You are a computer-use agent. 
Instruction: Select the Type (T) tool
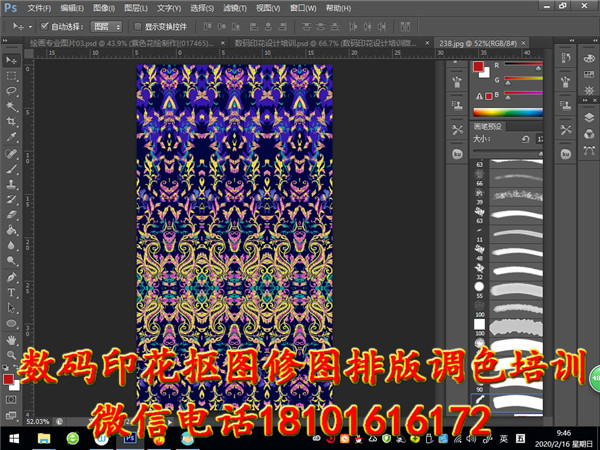[11, 292]
